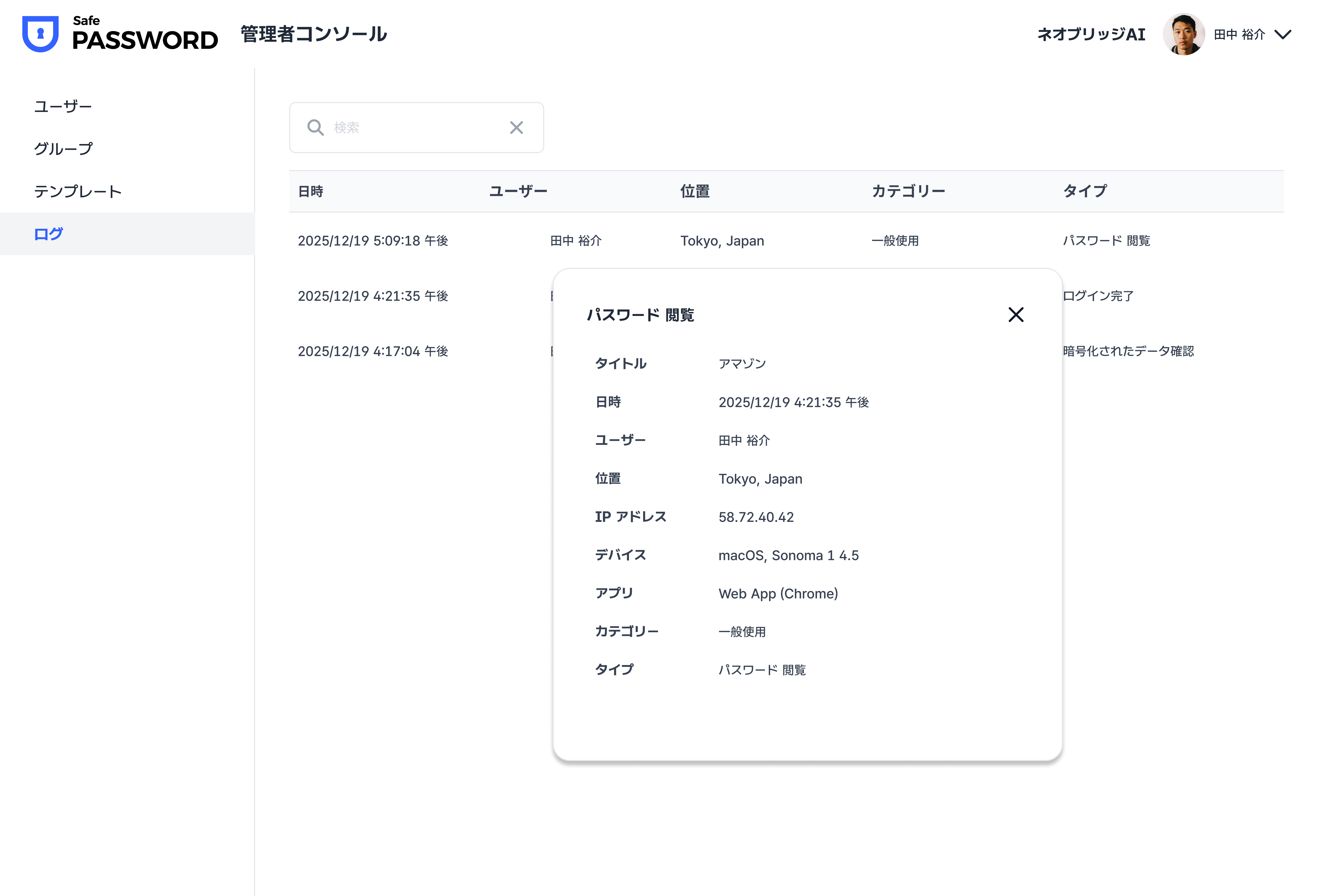Sort by the ユーザー column header
Screen dimensions: 1318x896
click(x=518, y=192)
